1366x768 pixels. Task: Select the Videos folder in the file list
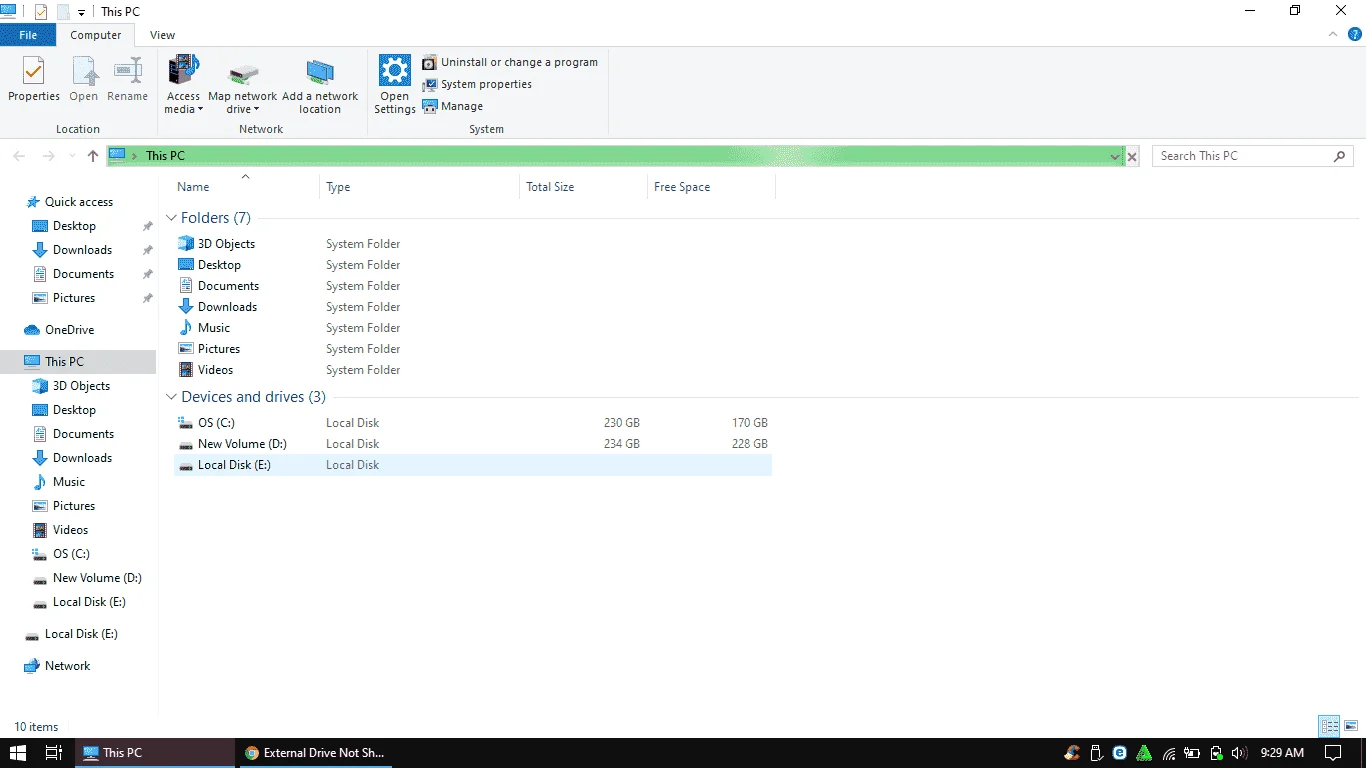click(215, 370)
